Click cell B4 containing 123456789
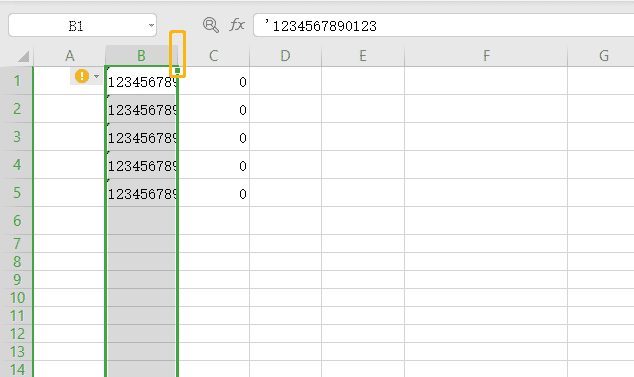634x377 pixels. [x=142, y=165]
